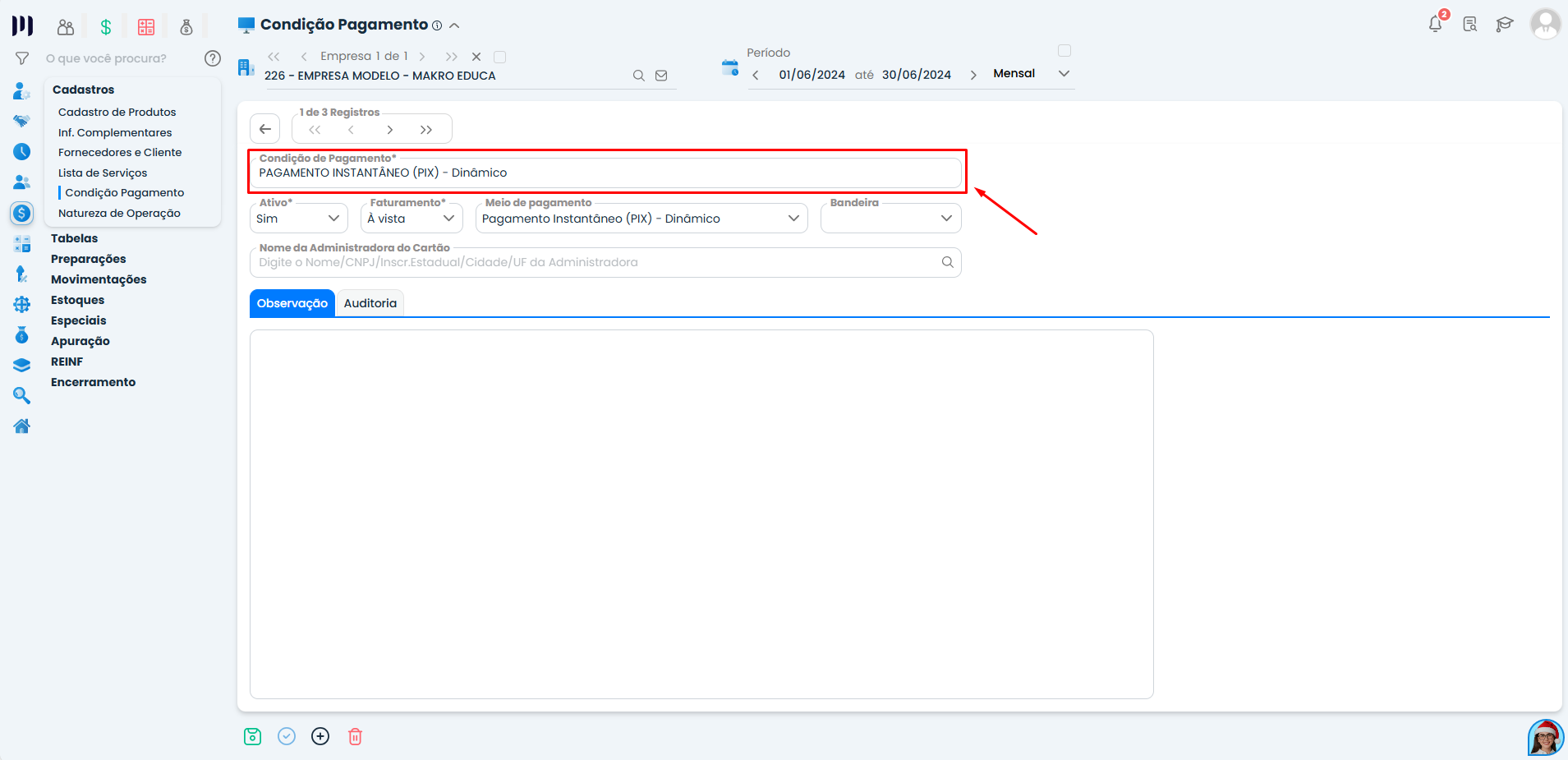Click the Nome da Administradora do Cartão field

595,262
